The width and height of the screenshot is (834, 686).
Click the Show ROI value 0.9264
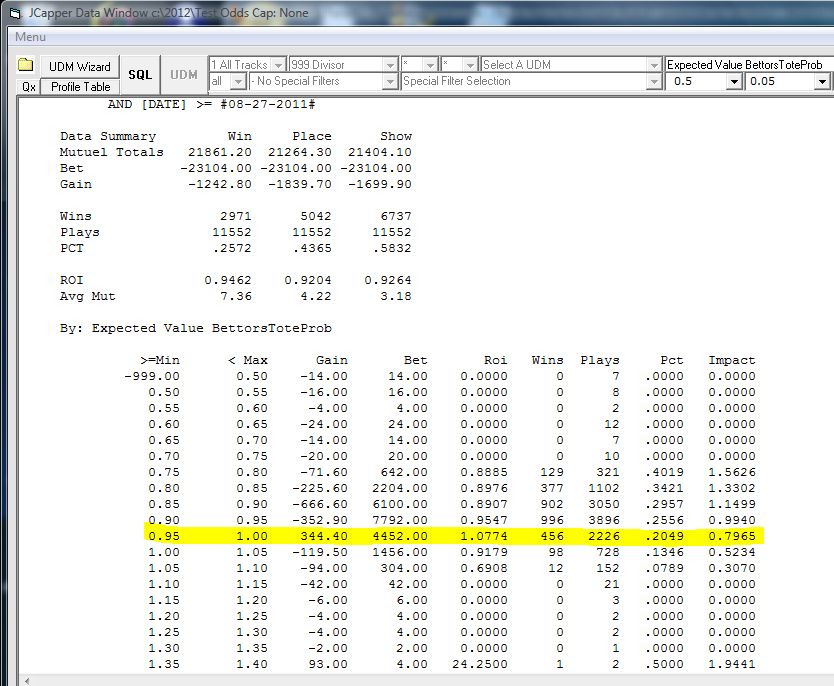[x=388, y=280]
